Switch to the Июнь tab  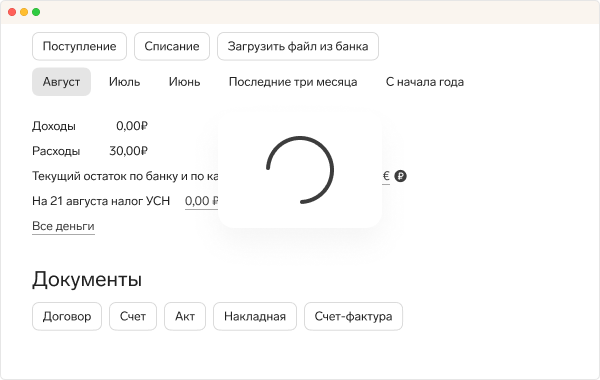[x=184, y=82]
